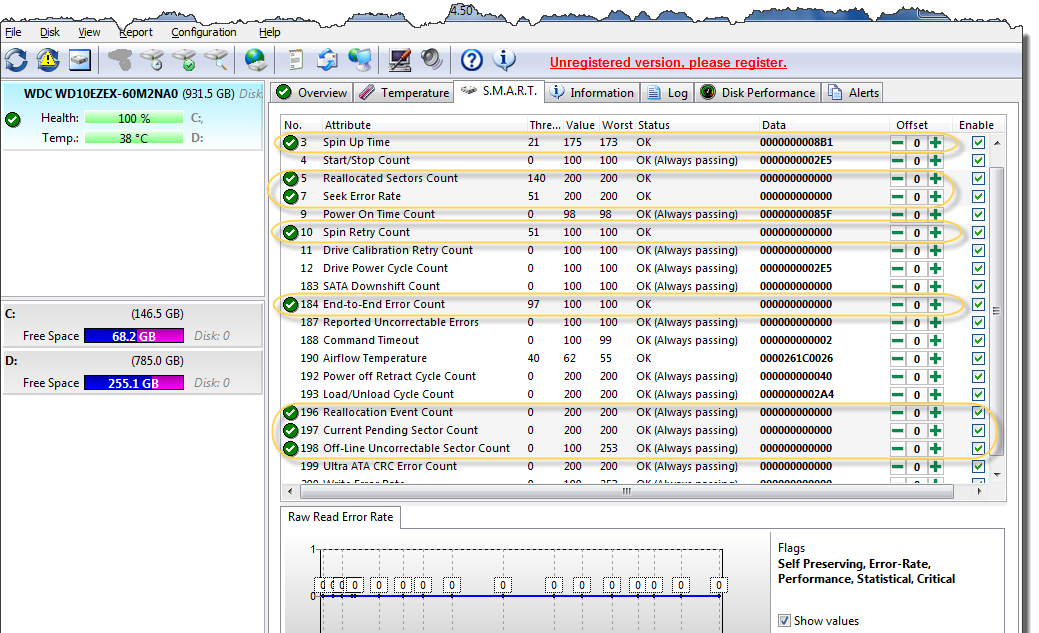Decrease offset for Spin Retry Count
This screenshot has height=633, width=1039.
899,233
